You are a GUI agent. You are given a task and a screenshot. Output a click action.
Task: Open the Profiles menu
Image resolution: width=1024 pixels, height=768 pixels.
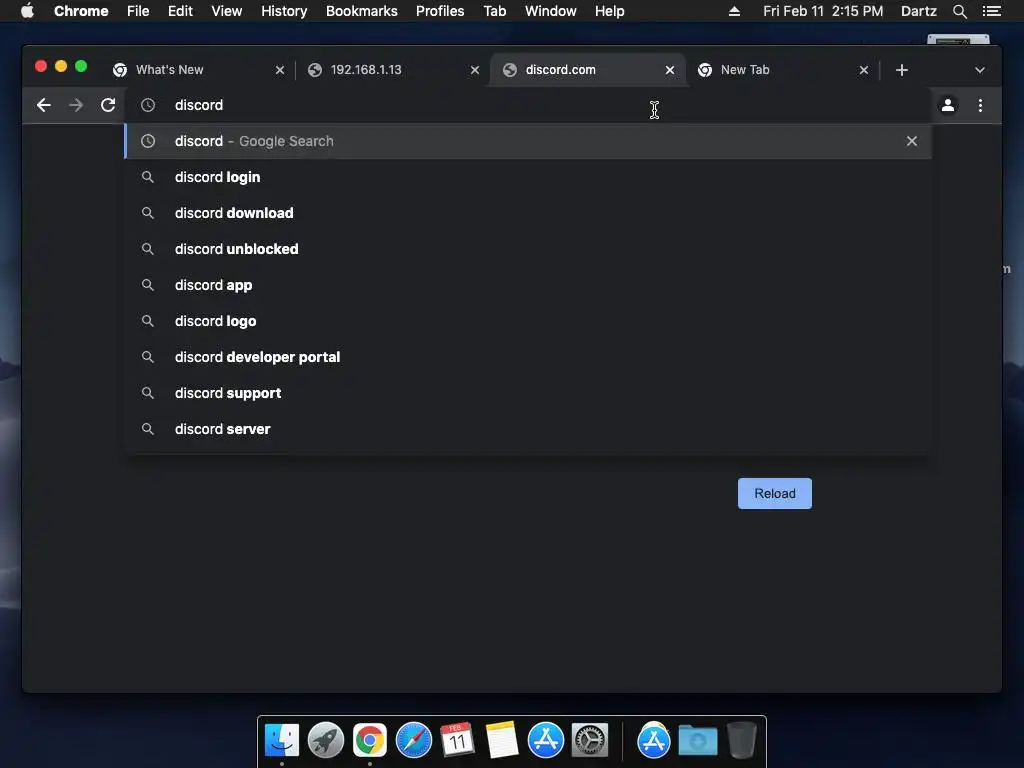click(440, 11)
